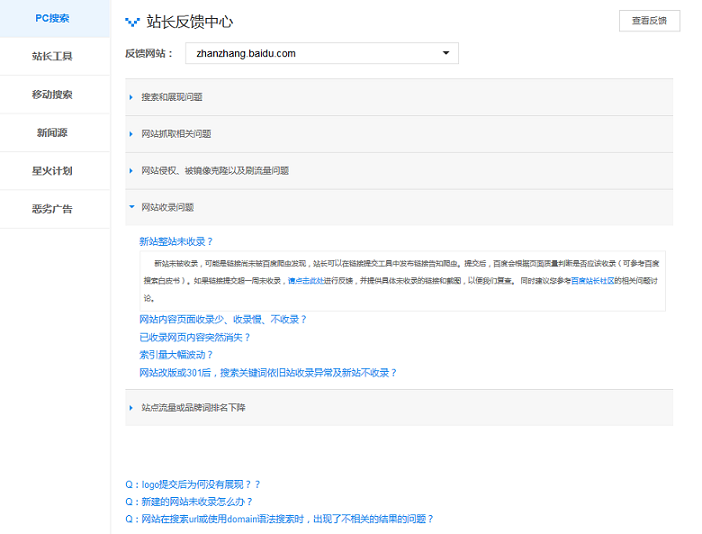Click the 索引量大幅波动？ link
Image resolution: width=702 pixels, height=534 pixels.
(176, 355)
